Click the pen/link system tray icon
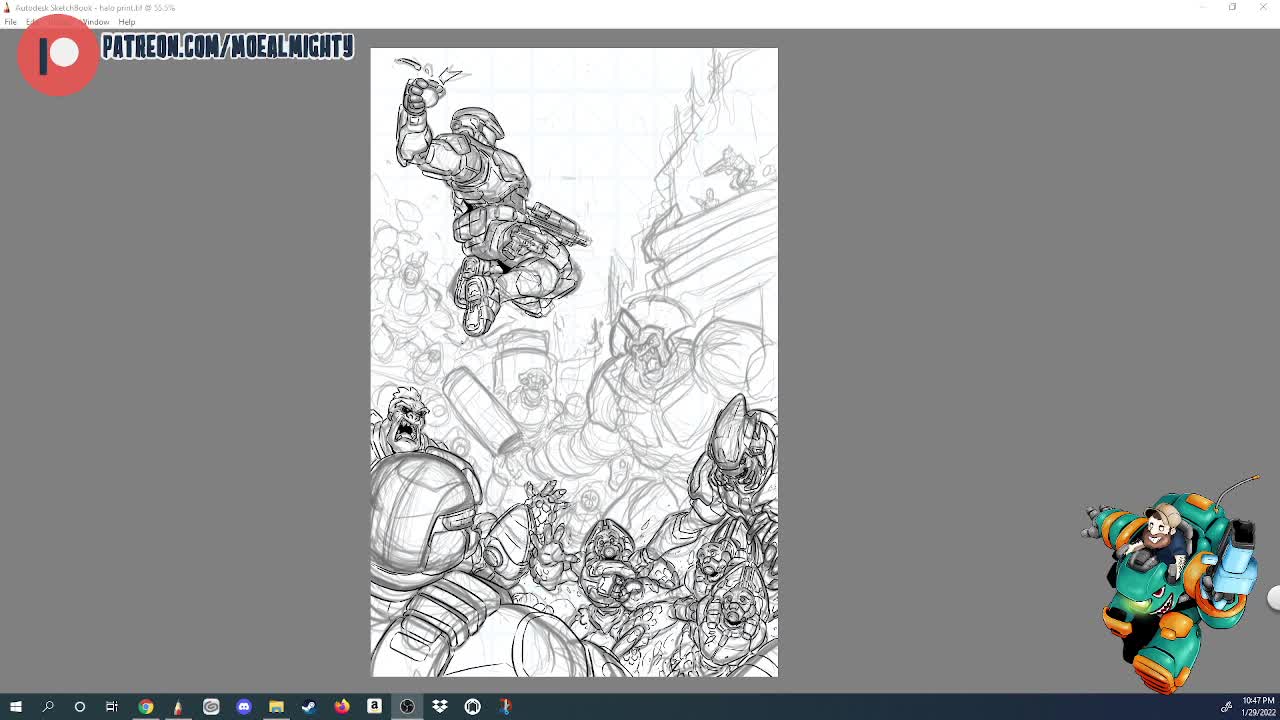The height and width of the screenshot is (720, 1280). 1226,707
